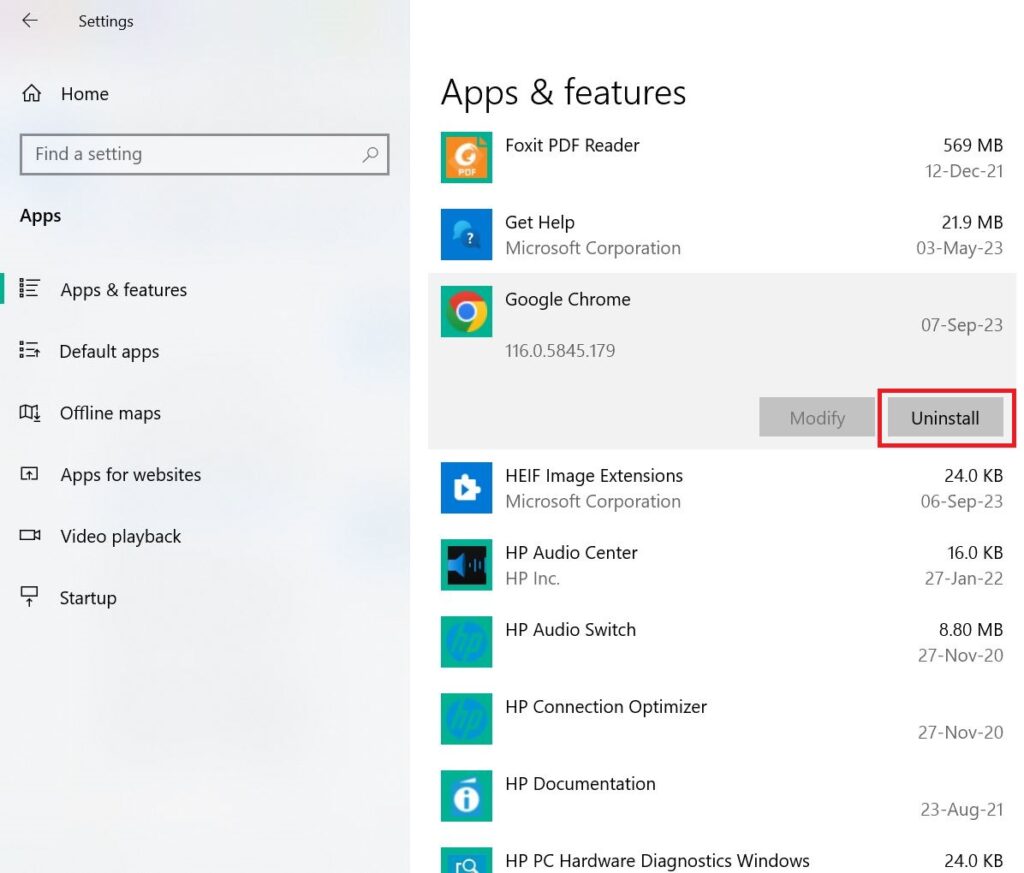Screen dimensions: 1024x873
Task: Click the HP Audio Switch icon
Action: coord(466,642)
